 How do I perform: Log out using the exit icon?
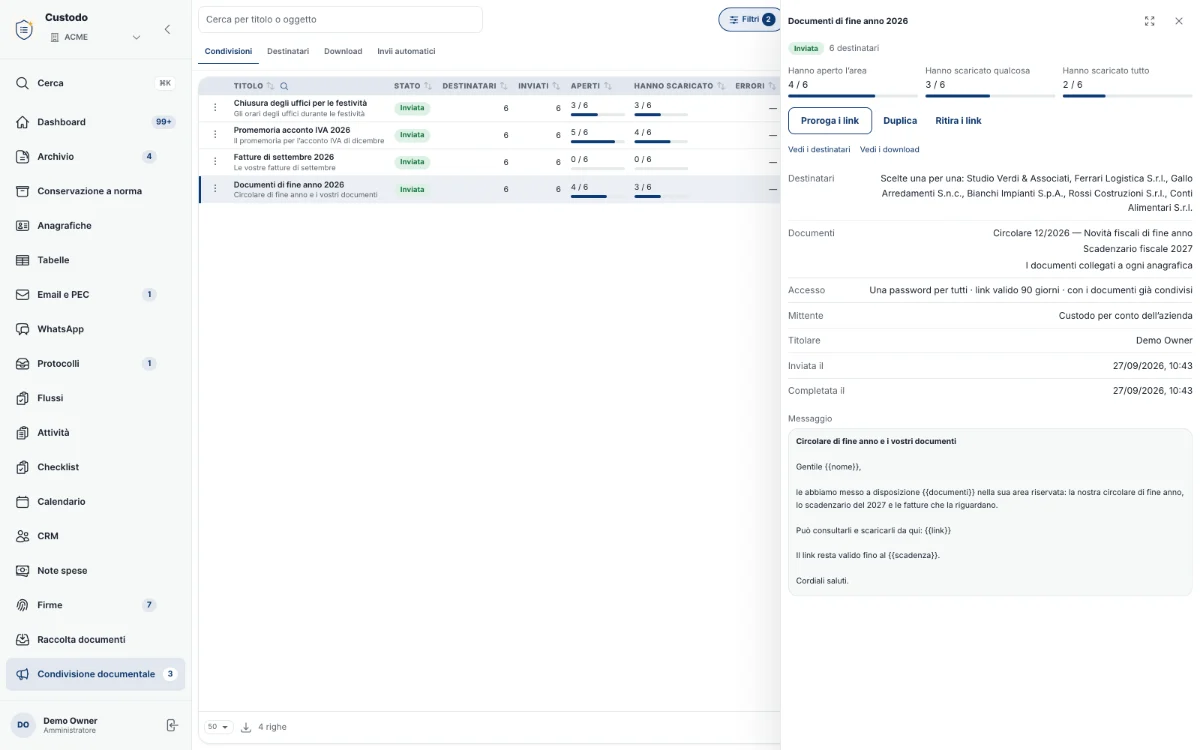click(171, 725)
